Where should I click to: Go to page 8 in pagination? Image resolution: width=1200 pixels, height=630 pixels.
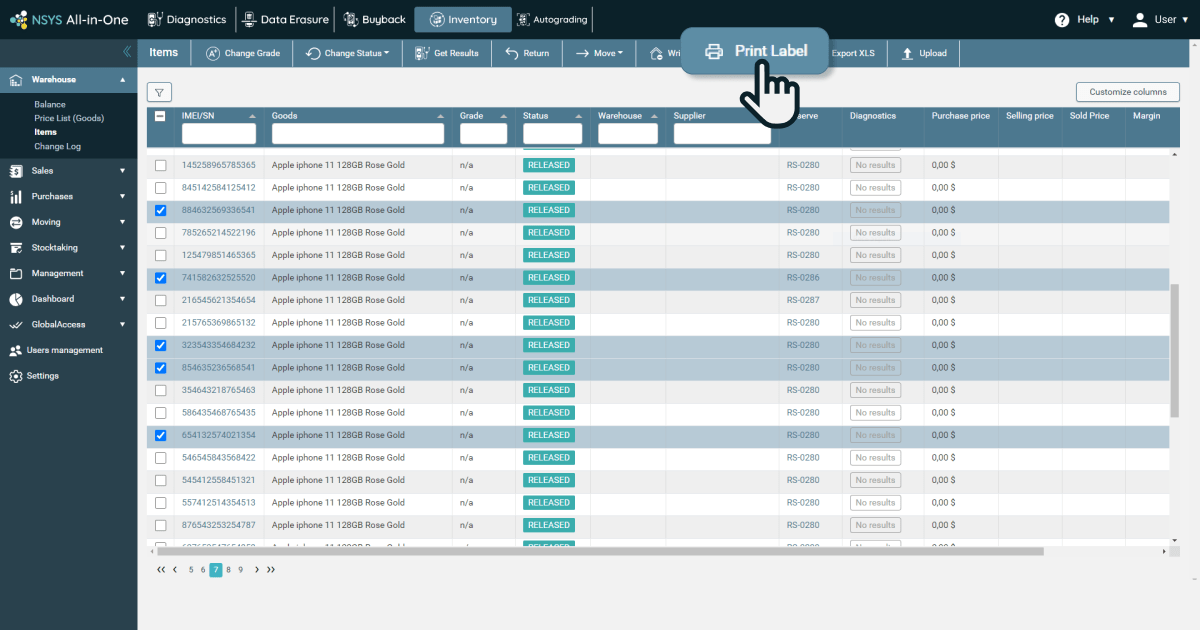[x=228, y=570]
